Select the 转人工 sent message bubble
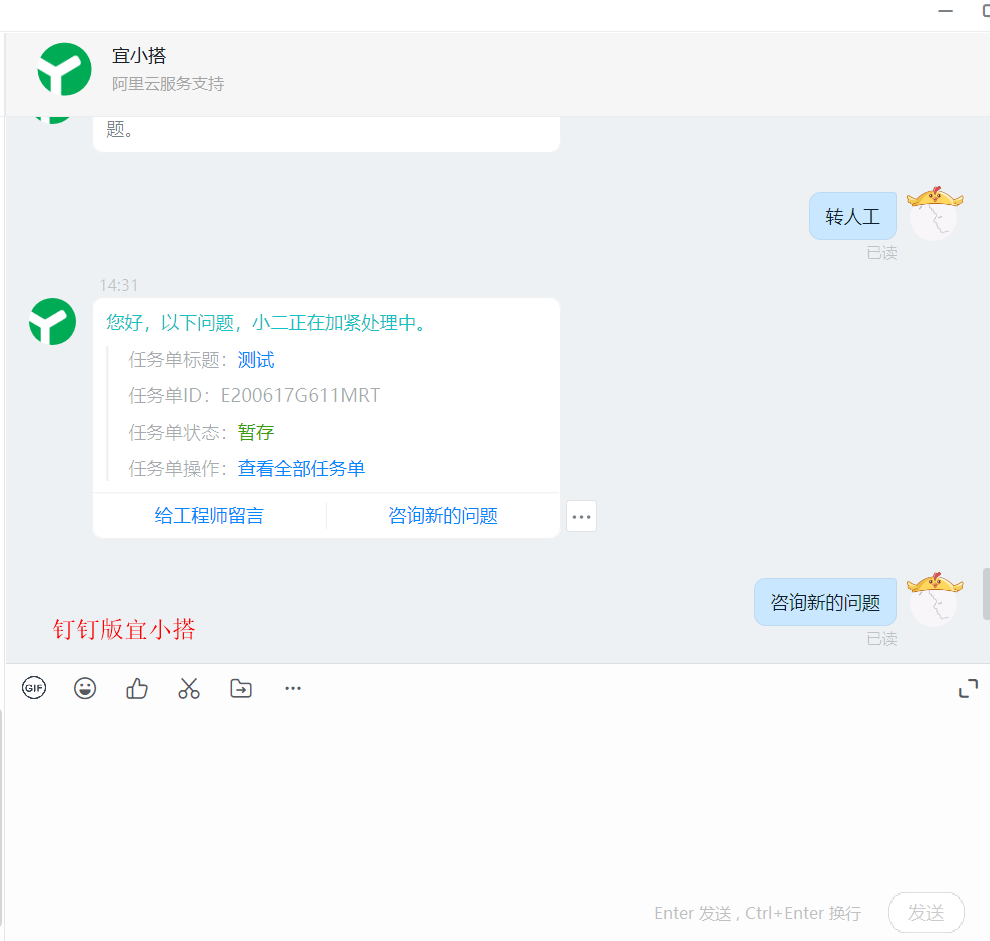This screenshot has height=941, width=990. (852, 216)
